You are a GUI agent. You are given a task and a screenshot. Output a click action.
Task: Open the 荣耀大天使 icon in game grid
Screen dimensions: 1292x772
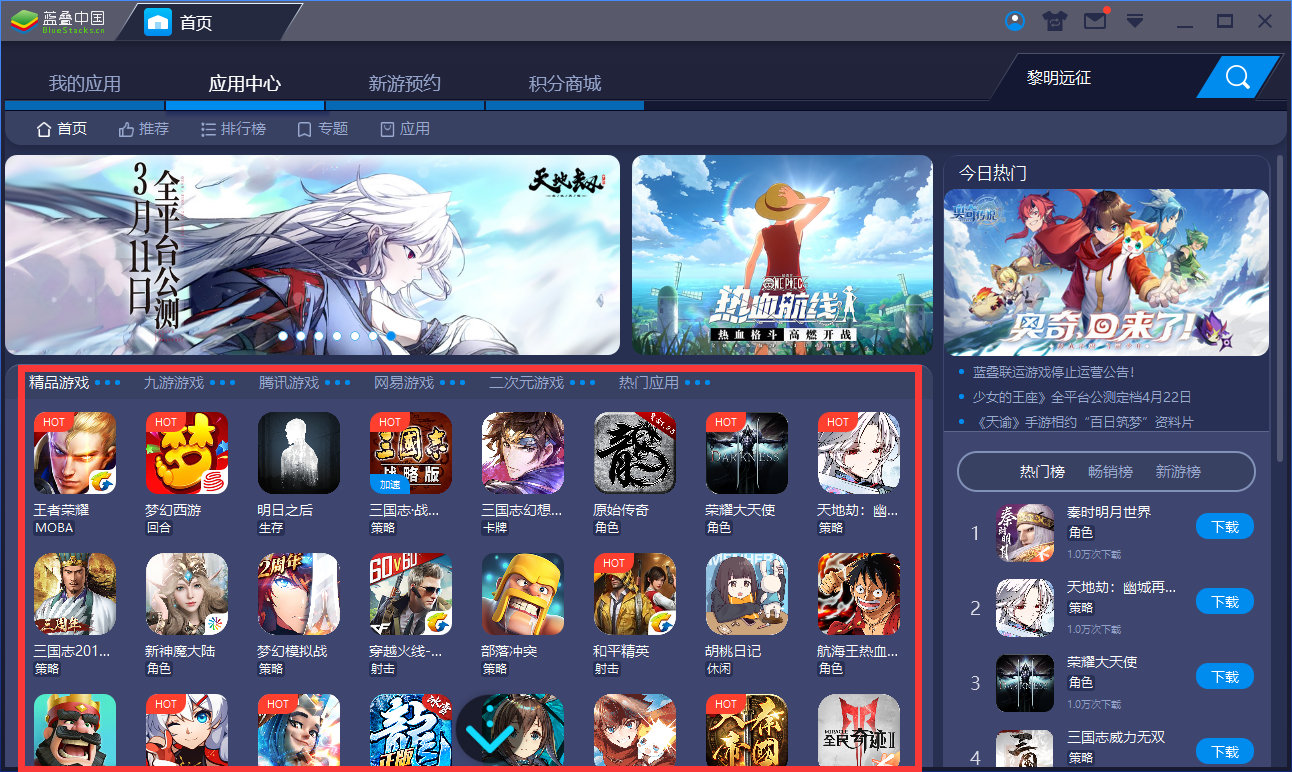(x=747, y=453)
